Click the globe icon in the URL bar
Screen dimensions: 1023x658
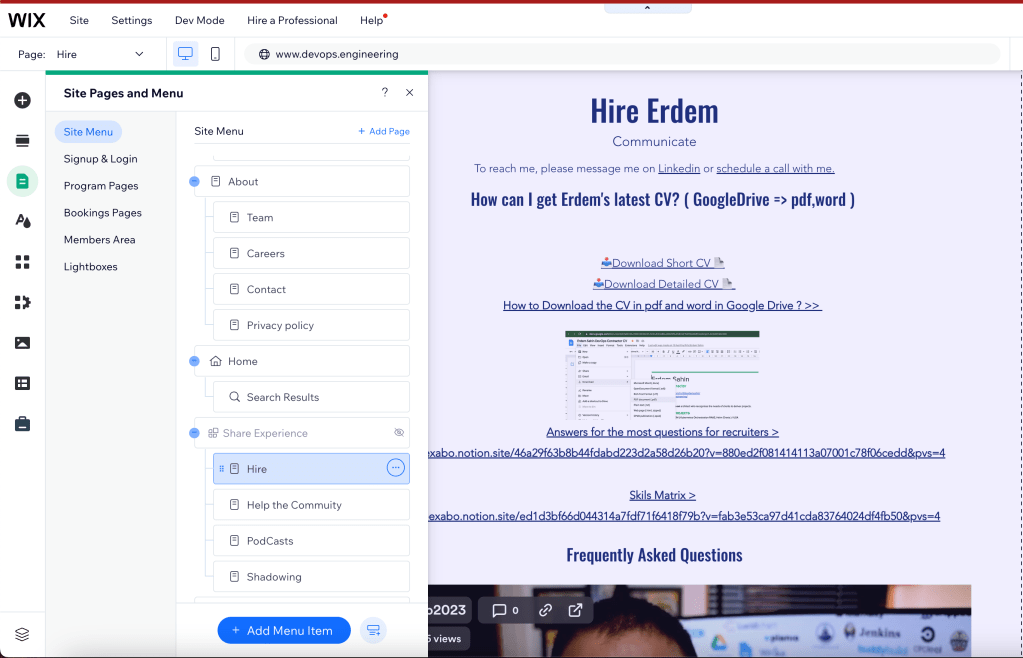tap(264, 54)
